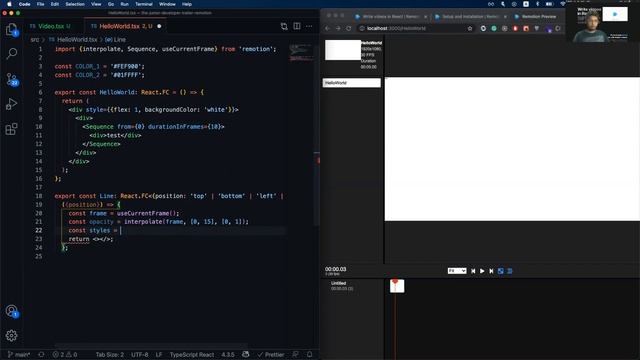
Task: Open the Manage settings gear
Action: pos(11,336)
